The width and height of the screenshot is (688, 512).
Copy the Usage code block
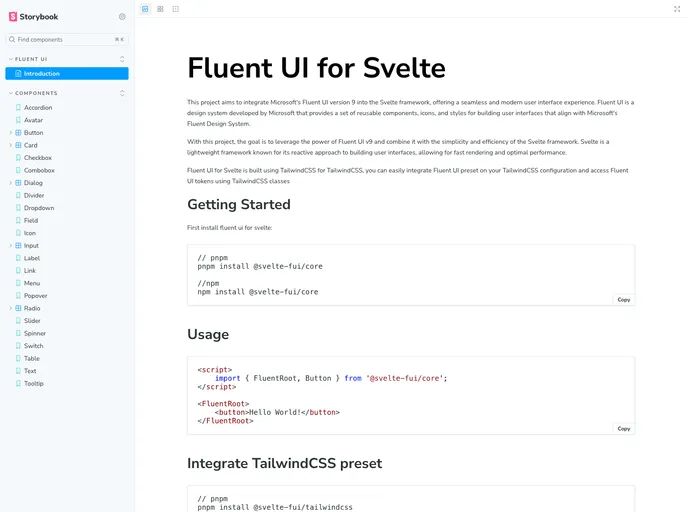624,429
